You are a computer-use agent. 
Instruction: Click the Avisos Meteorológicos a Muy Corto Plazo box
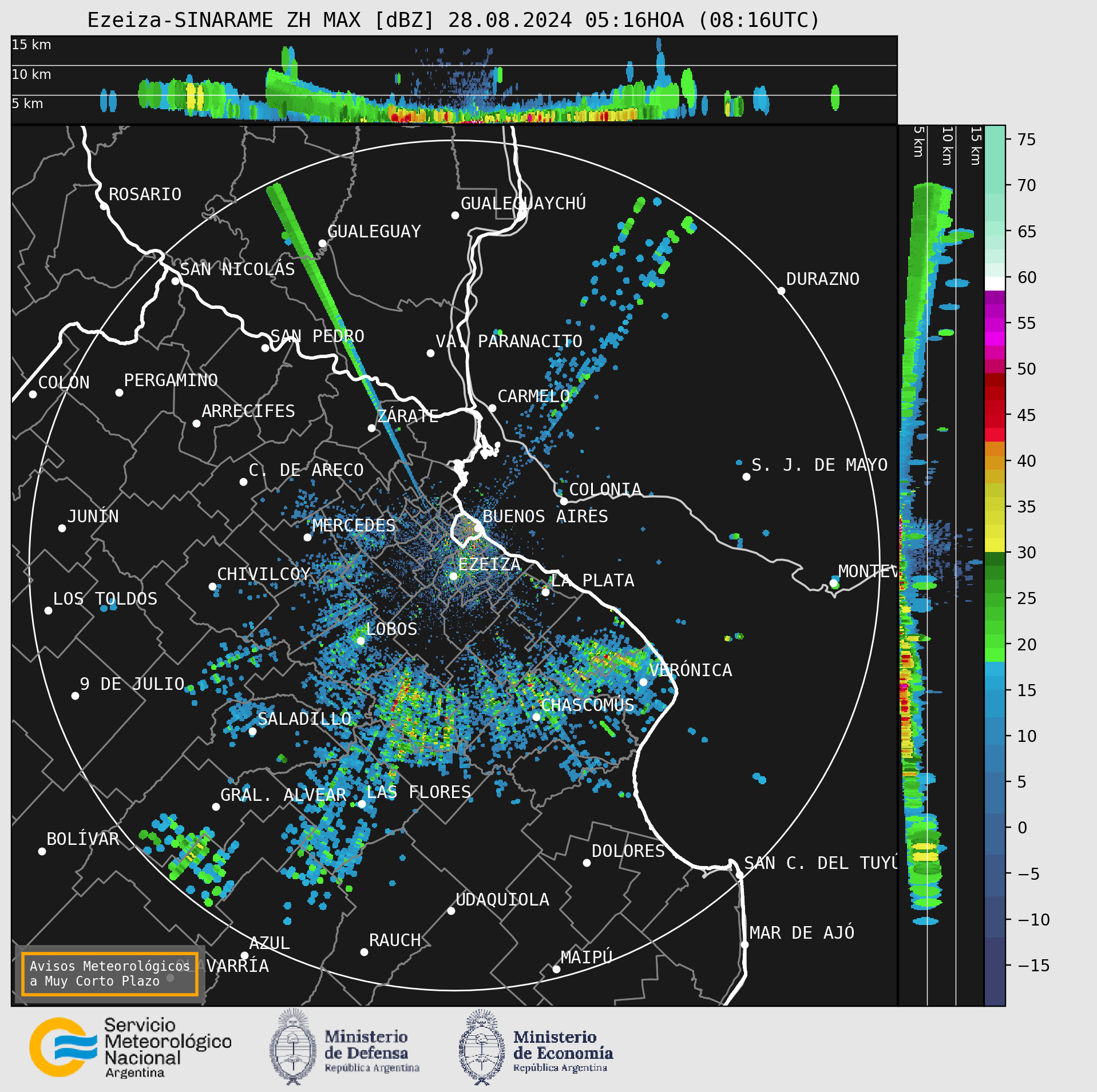tap(109, 974)
